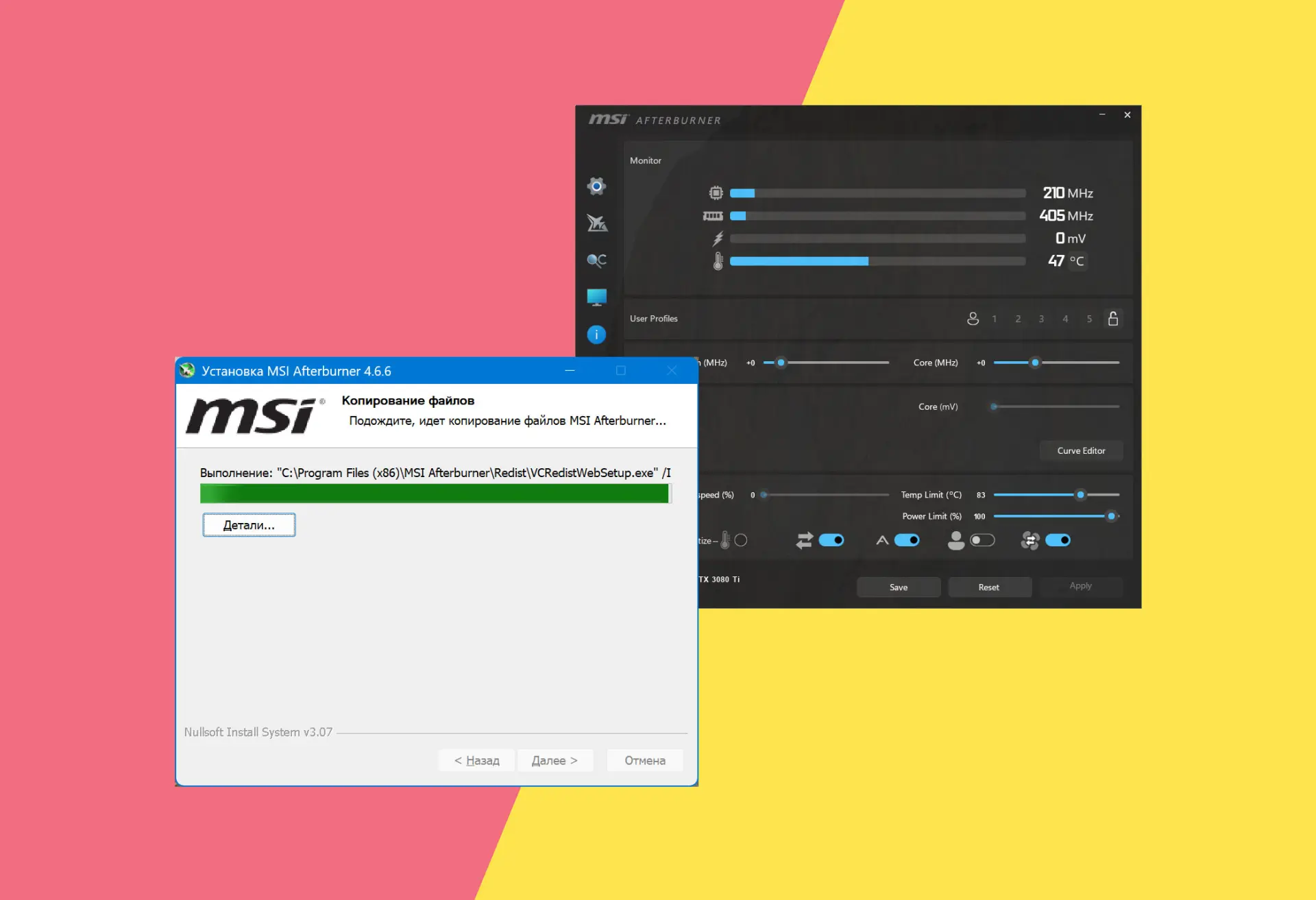Open the OC Scanner icon

tap(596, 260)
